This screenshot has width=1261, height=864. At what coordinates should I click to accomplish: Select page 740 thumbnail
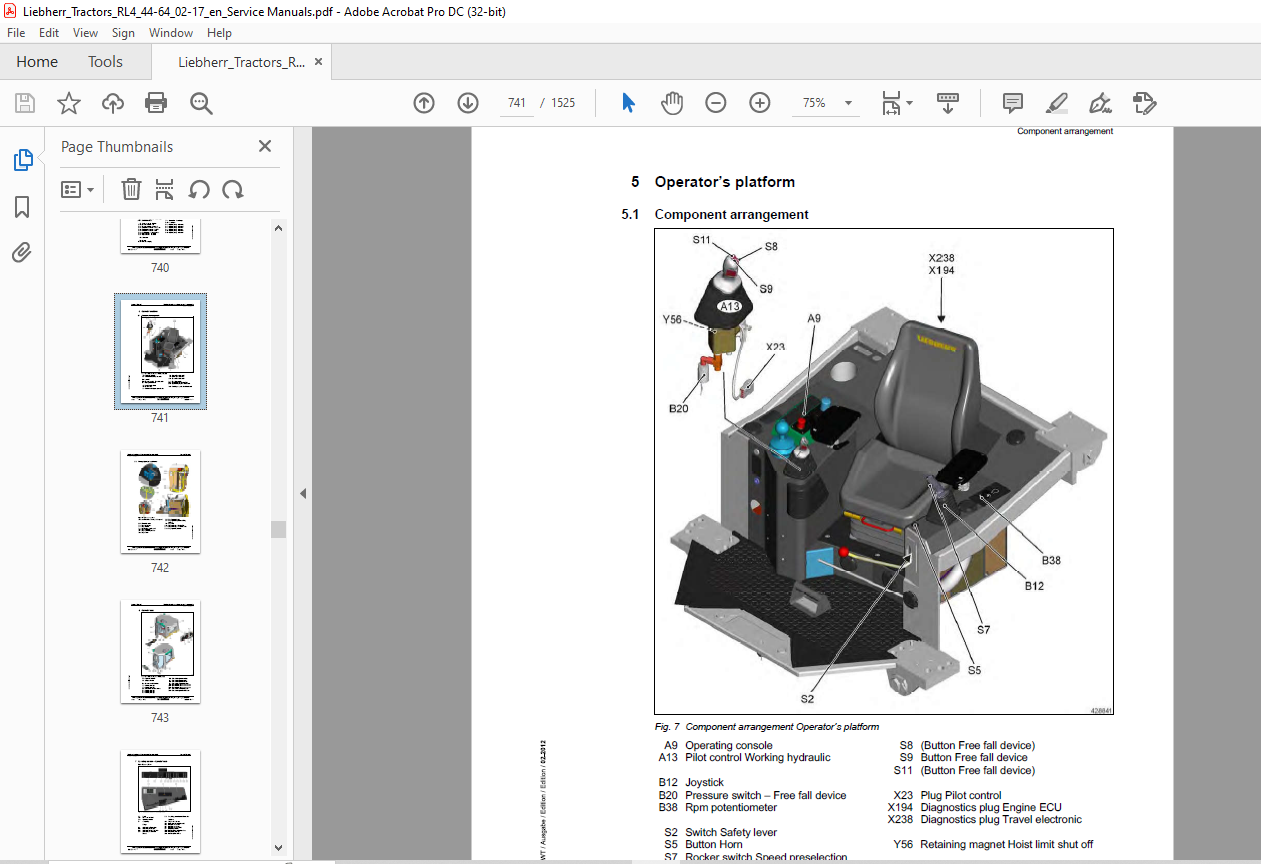click(160, 237)
